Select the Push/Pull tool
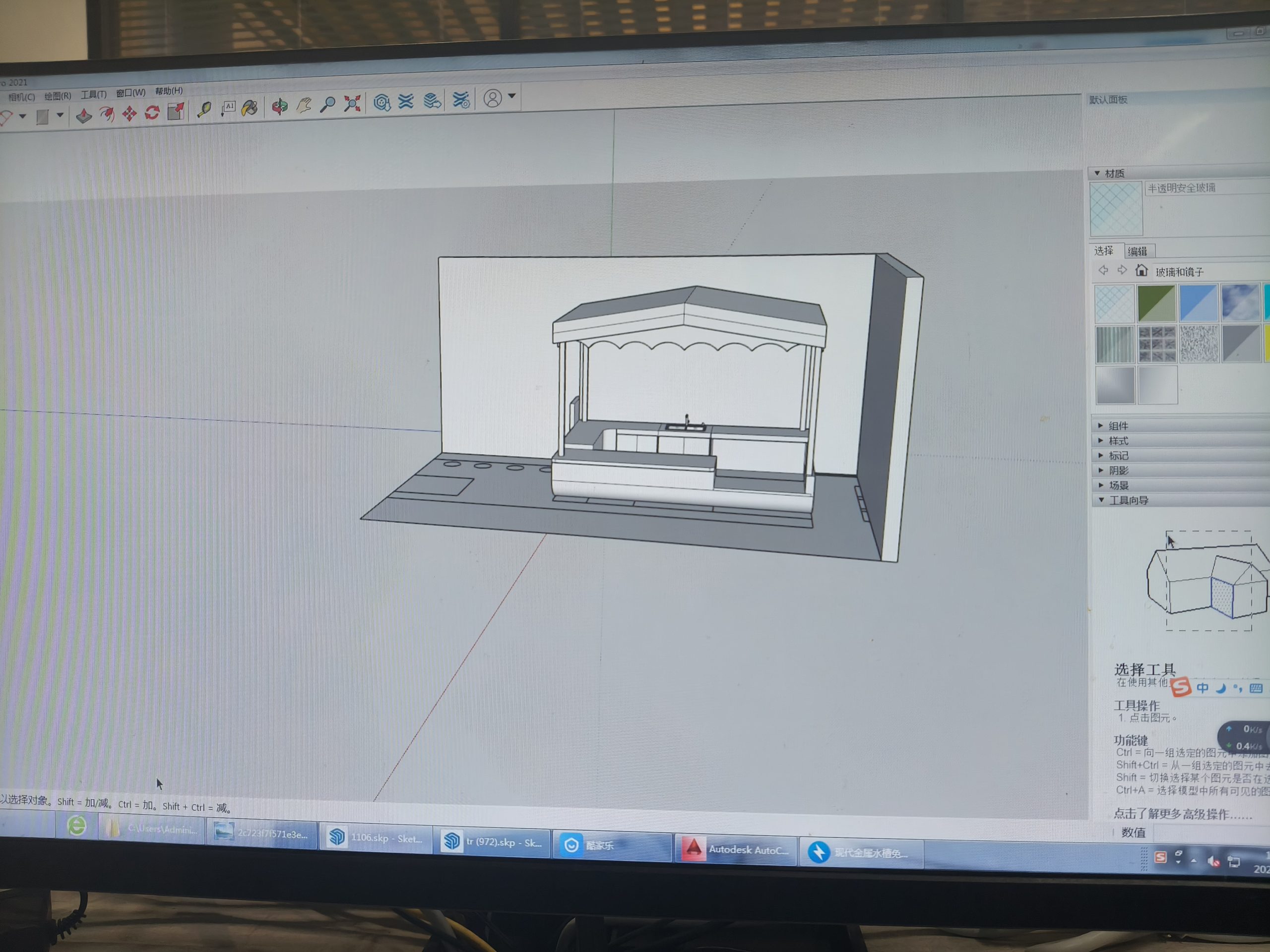This screenshot has width=1270, height=952. 84,116
